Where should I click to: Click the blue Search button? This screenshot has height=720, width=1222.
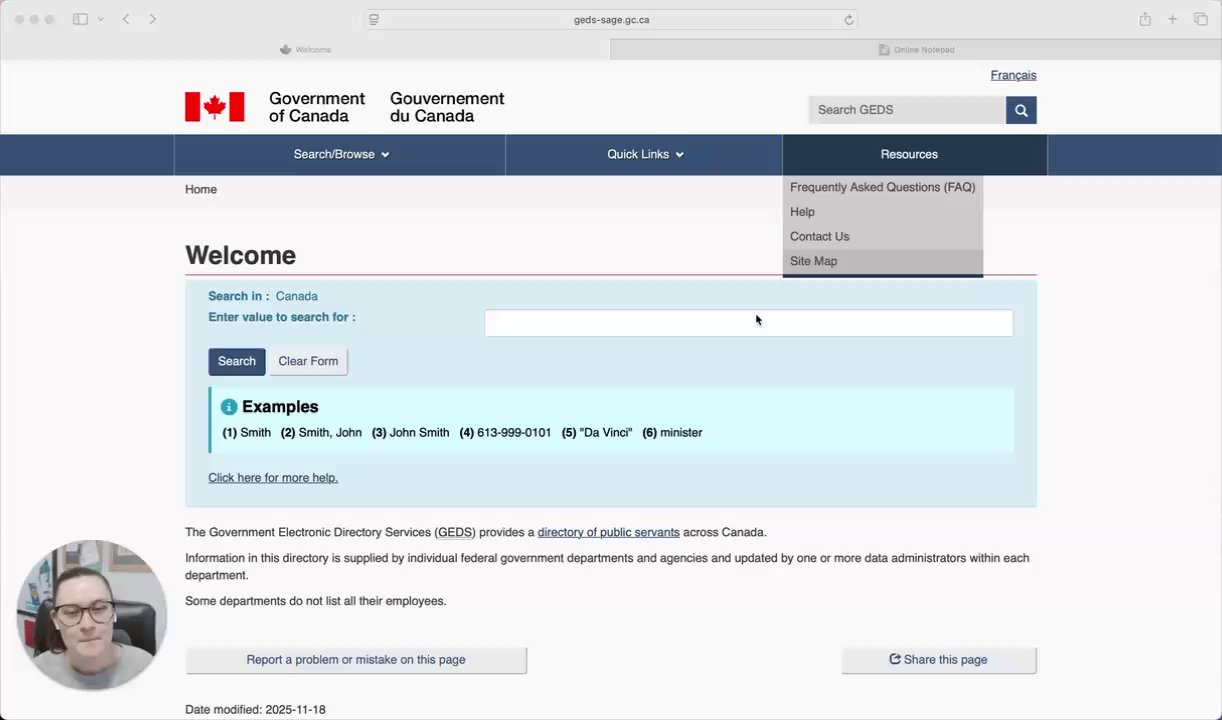click(x=237, y=361)
